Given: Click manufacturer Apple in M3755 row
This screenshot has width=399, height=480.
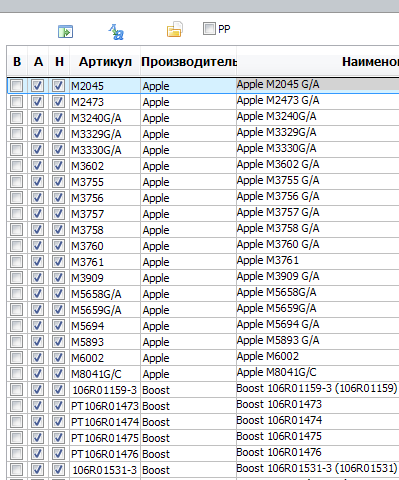Looking at the screenshot, I should [x=188, y=182].
